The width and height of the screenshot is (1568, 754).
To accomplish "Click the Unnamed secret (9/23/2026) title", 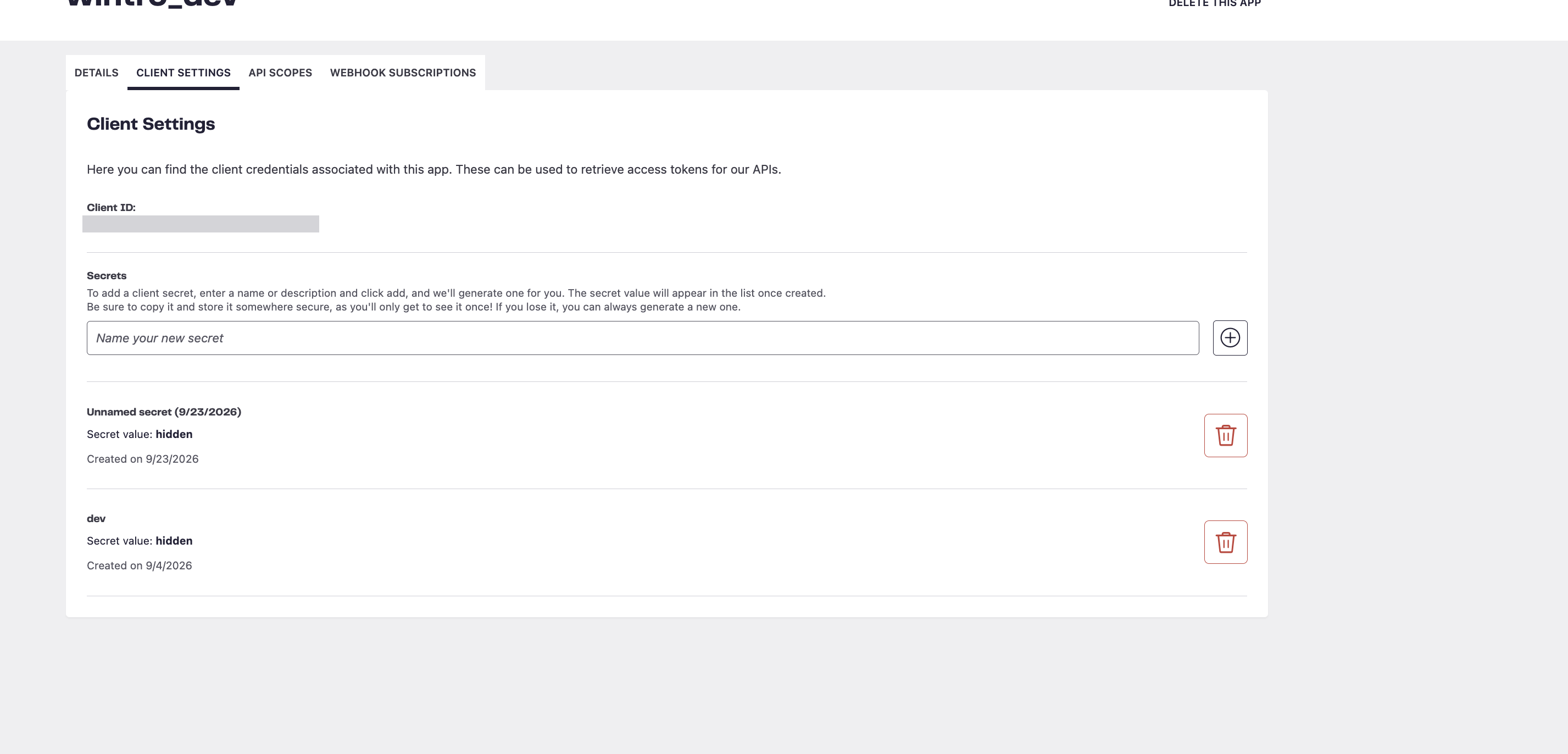I will coord(164,412).
